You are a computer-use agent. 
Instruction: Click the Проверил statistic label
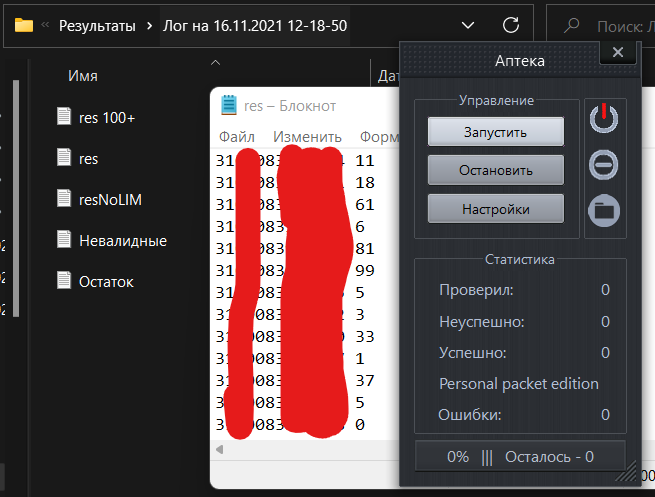click(476, 290)
